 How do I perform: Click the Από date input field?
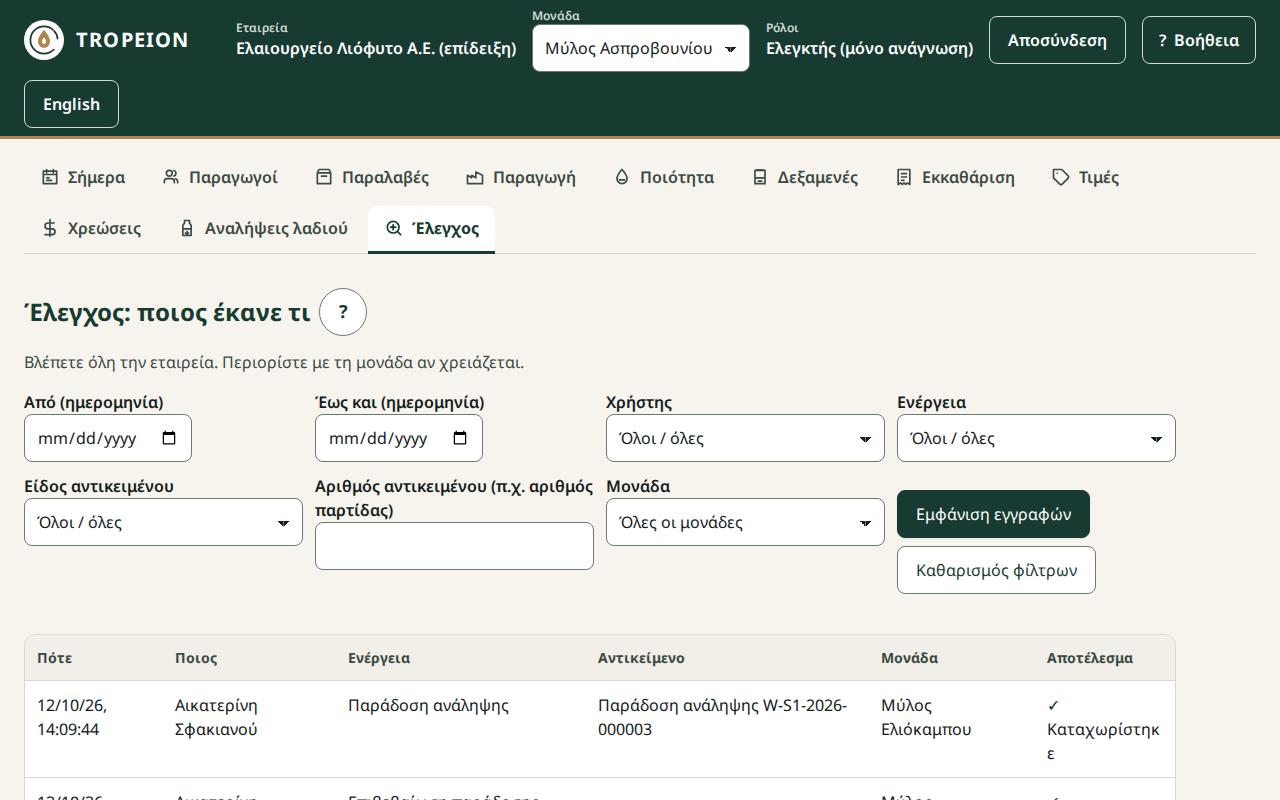108,438
